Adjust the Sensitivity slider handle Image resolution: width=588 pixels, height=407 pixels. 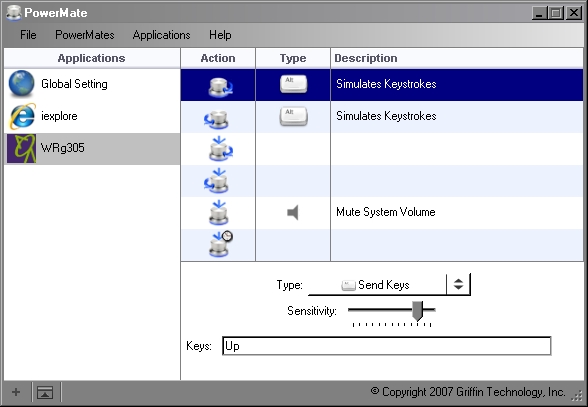tap(417, 311)
